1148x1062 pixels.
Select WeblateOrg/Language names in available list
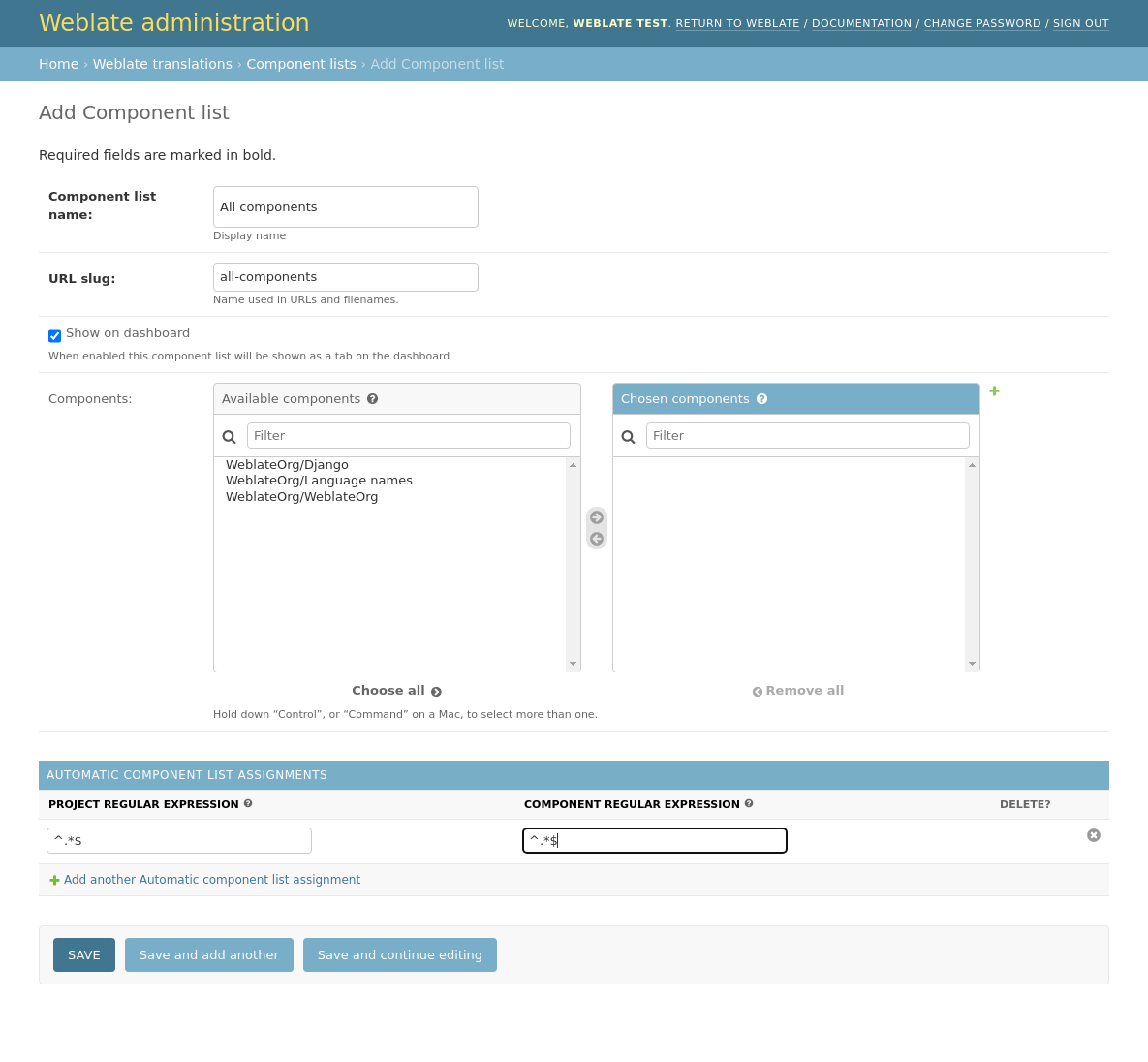(320, 481)
